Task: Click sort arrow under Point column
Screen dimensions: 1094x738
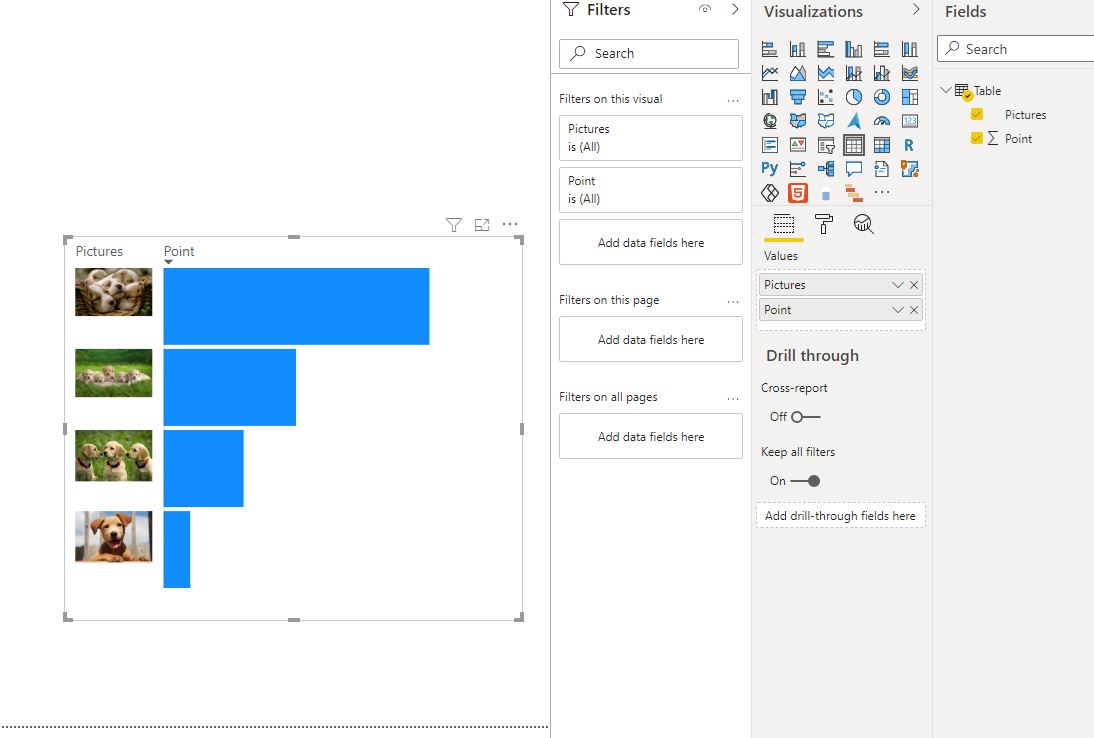Action: point(168,262)
